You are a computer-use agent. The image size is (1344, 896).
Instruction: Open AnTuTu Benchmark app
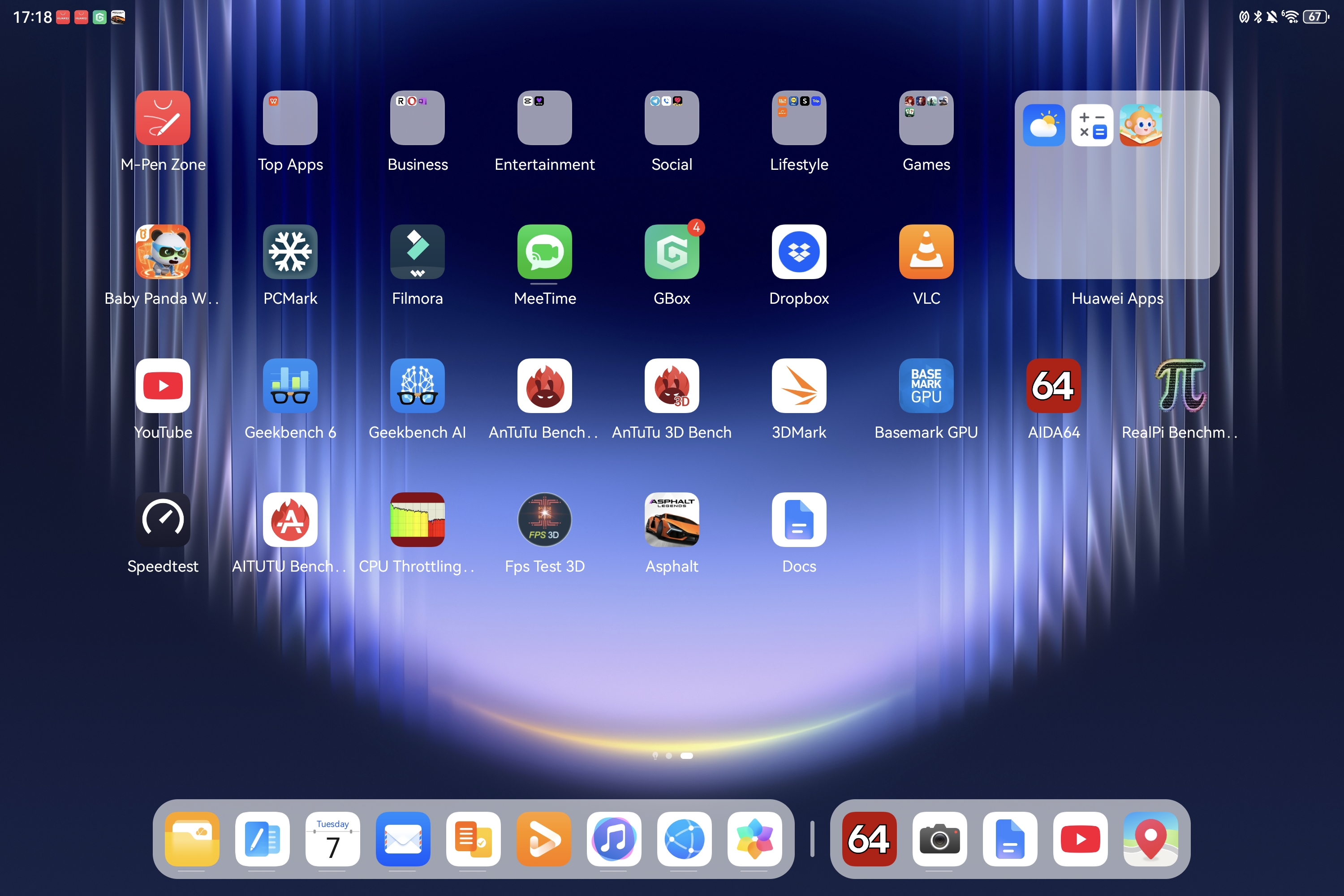tap(545, 386)
